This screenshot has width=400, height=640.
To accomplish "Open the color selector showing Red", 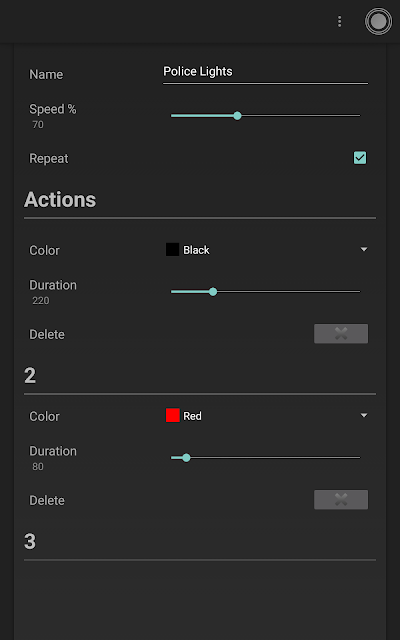I will pyautogui.click(x=266, y=416).
